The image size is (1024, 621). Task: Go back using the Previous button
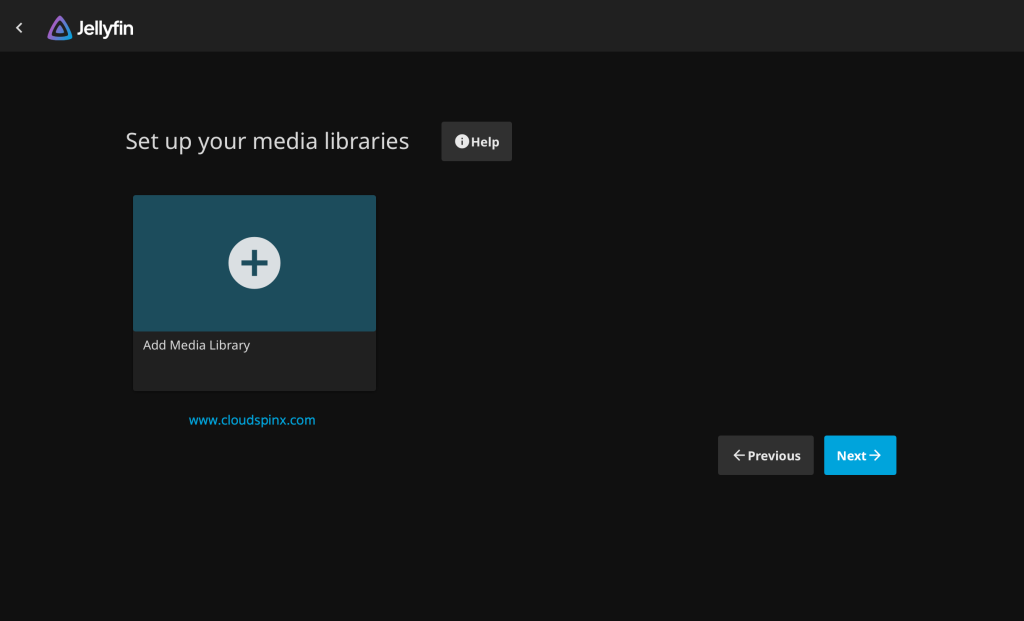765,455
